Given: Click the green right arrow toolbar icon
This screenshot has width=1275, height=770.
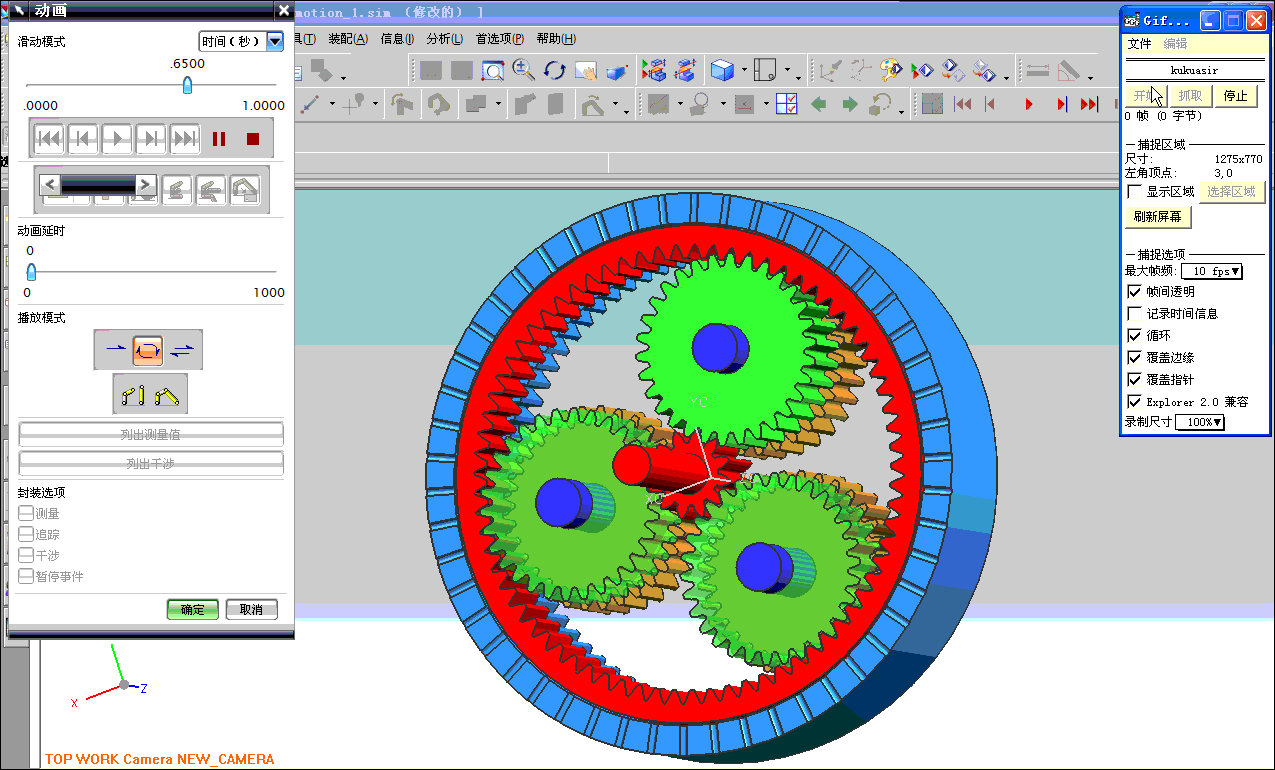Looking at the screenshot, I should coord(849,103).
